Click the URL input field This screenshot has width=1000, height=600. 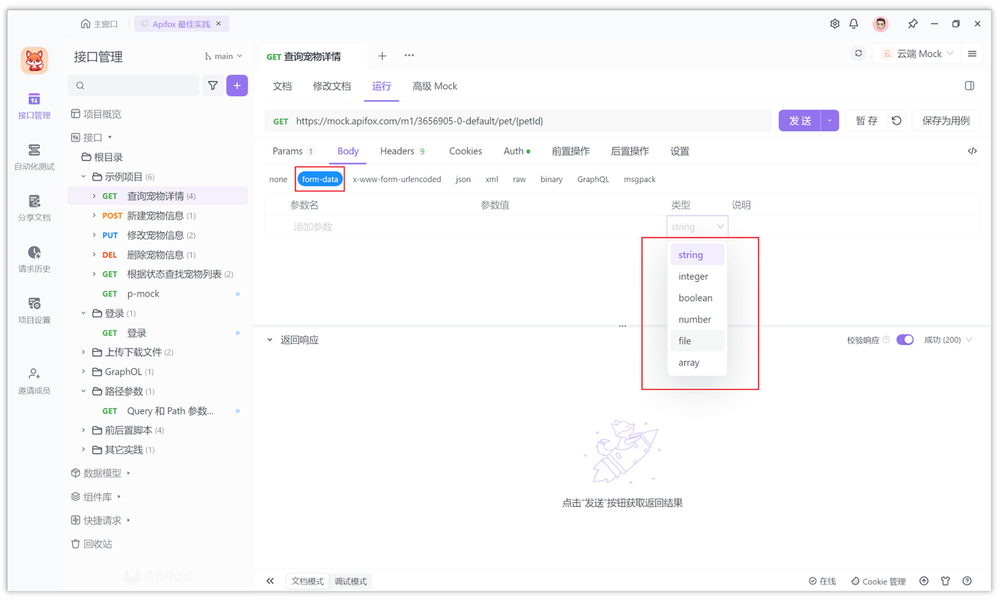click(500, 119)
